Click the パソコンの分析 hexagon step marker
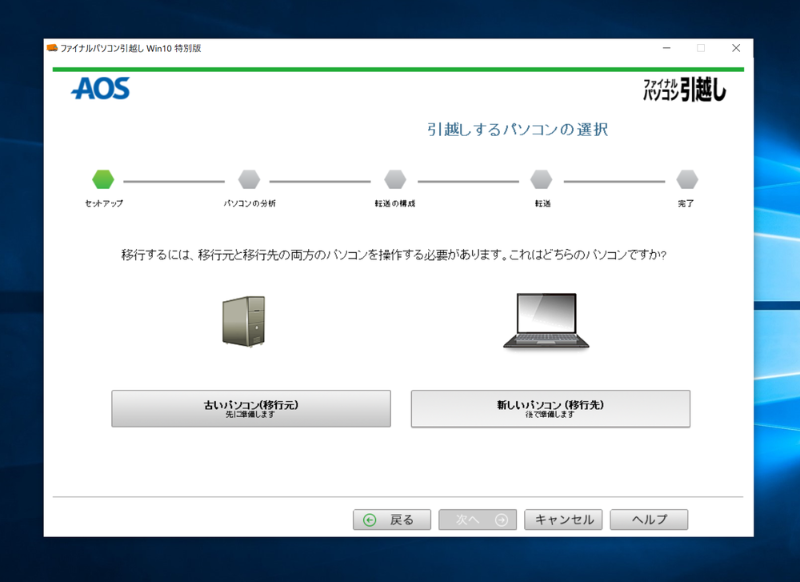 pos(249,180)
